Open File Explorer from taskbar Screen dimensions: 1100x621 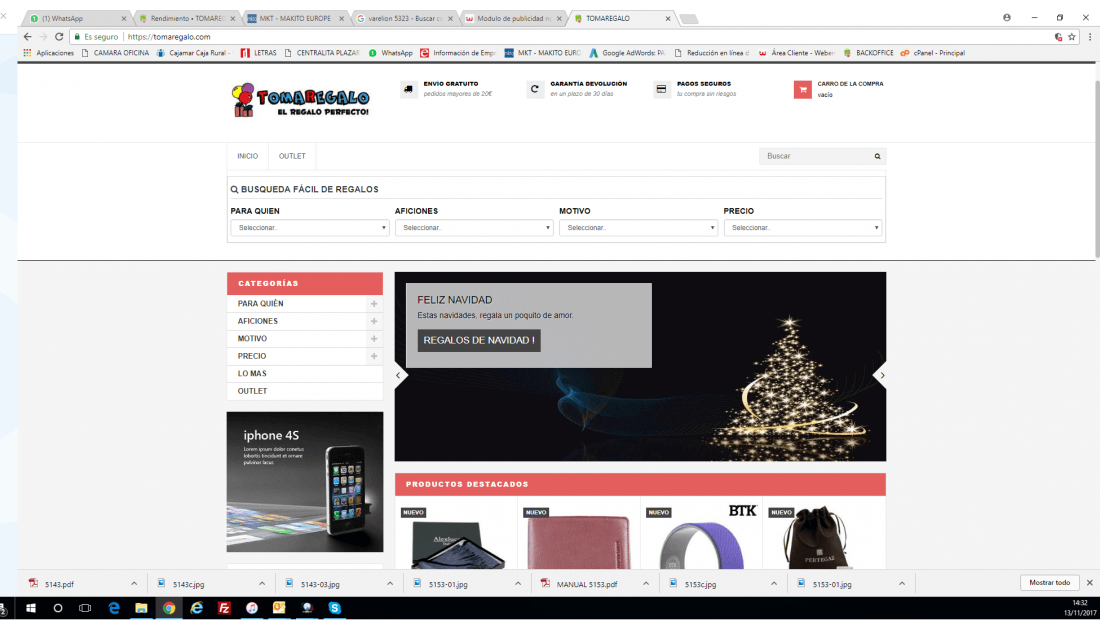tap(141, 608)
